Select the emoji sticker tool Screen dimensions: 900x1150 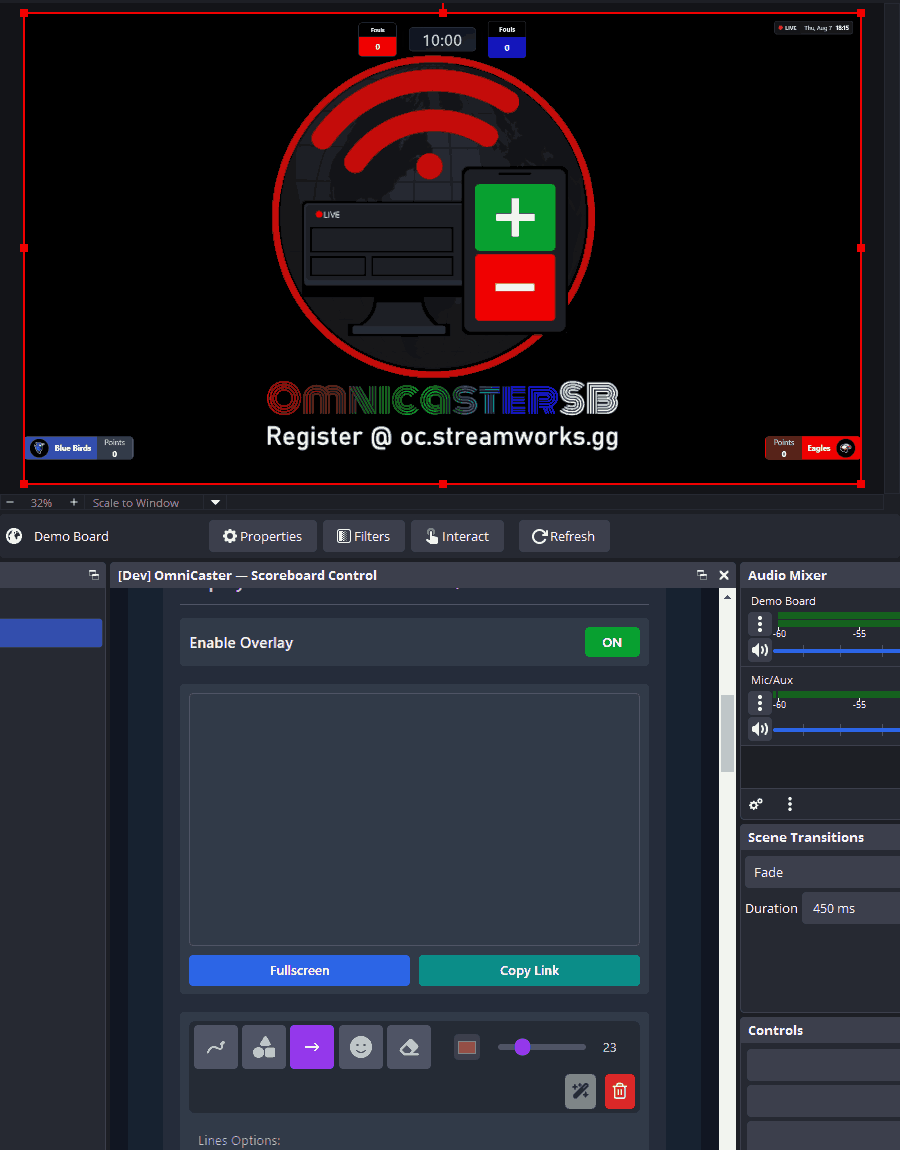[360, 1047]
